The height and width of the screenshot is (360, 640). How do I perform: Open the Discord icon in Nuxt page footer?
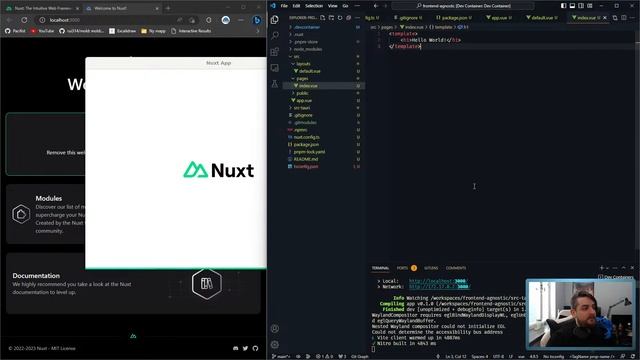[236, 348]
